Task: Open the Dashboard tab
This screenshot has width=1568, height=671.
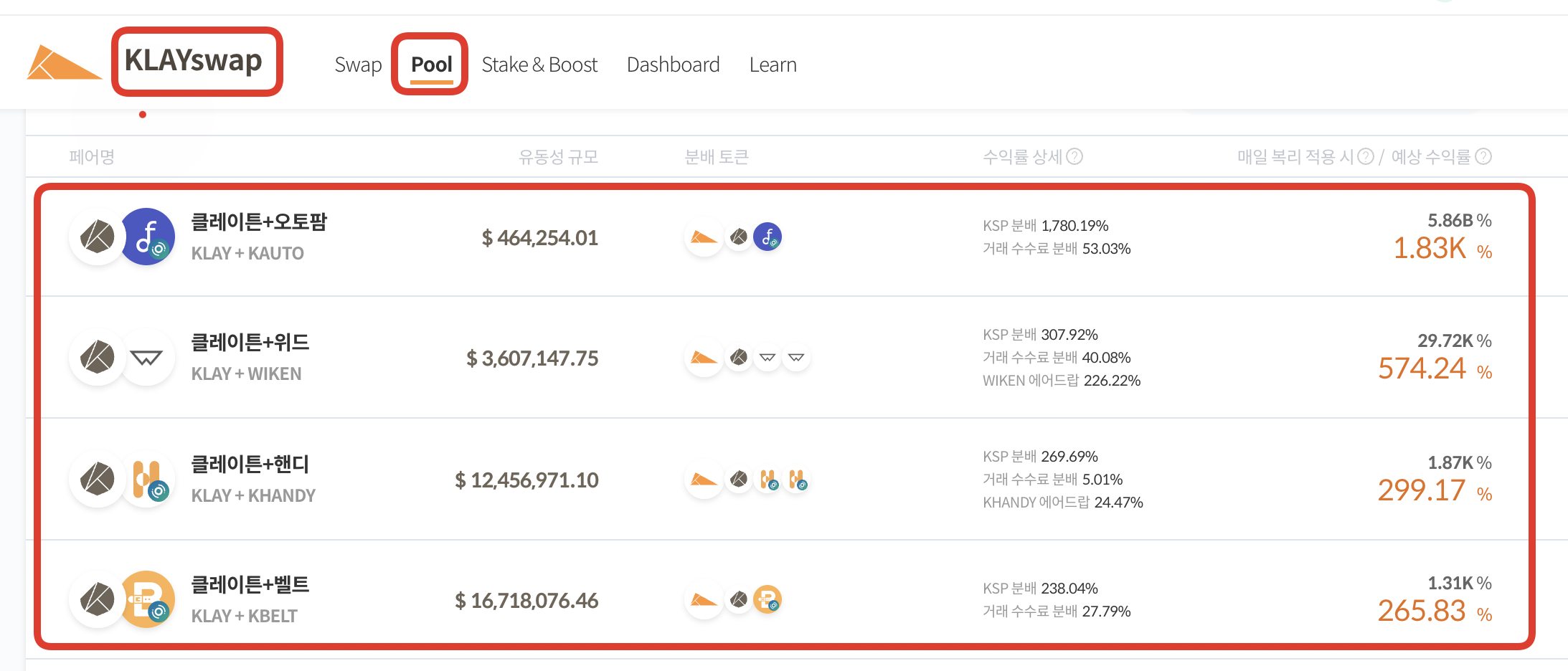Action: pyautogui.click(x=673, y=64)
